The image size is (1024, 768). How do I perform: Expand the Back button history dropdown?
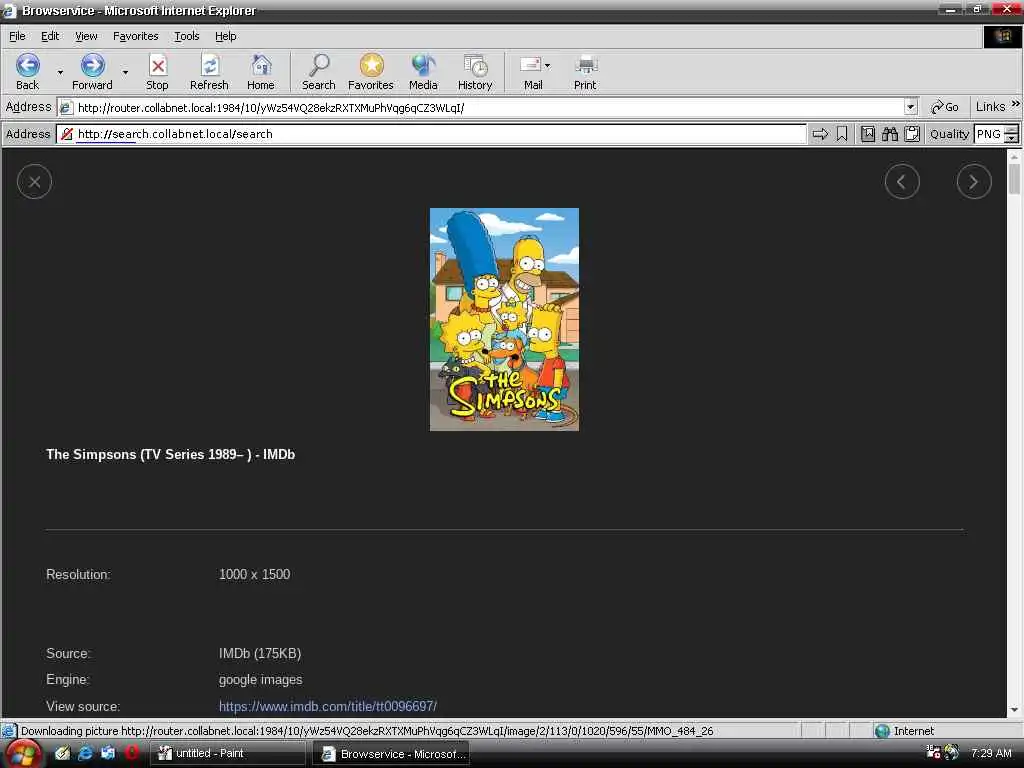(60, 72)
